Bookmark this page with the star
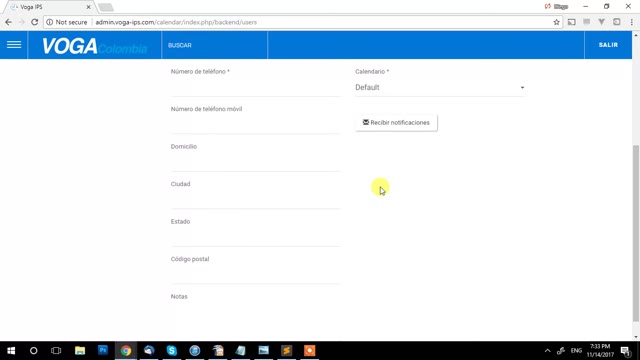 point(556,22)
